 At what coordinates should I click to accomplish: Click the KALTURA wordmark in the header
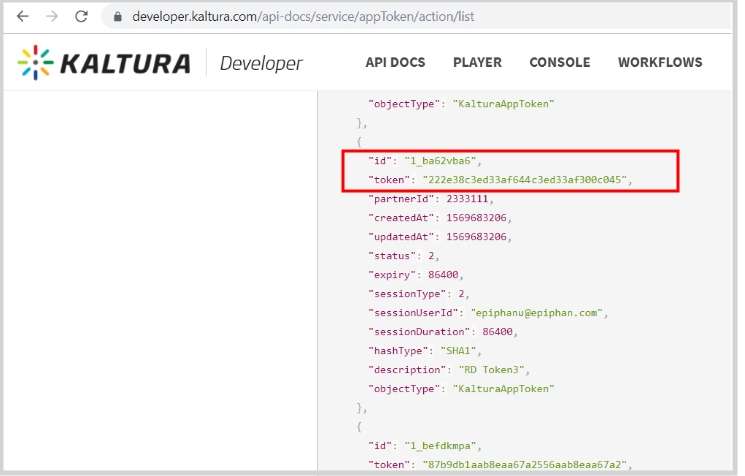tap(125, 63)
